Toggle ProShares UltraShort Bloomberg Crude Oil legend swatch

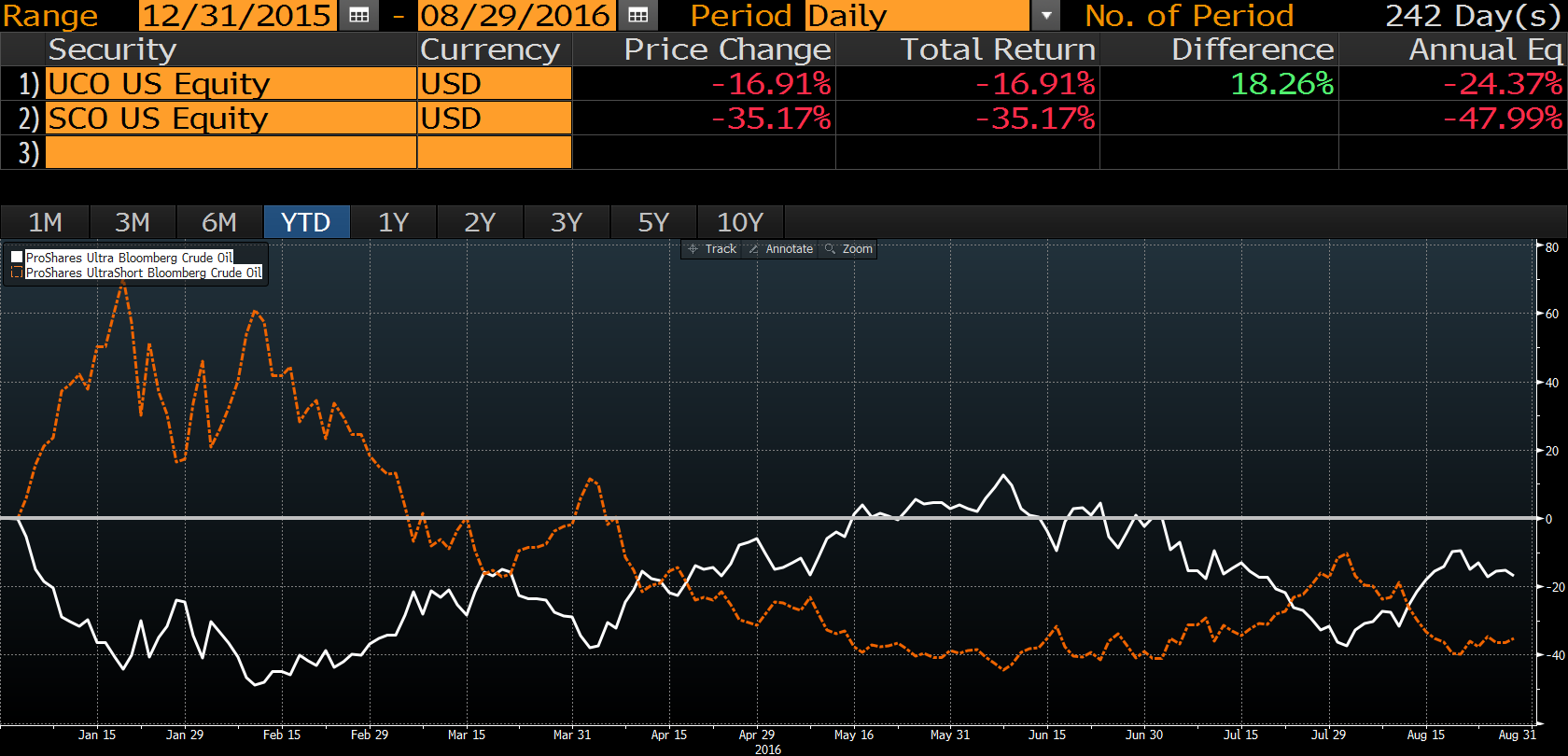point(17,273)
